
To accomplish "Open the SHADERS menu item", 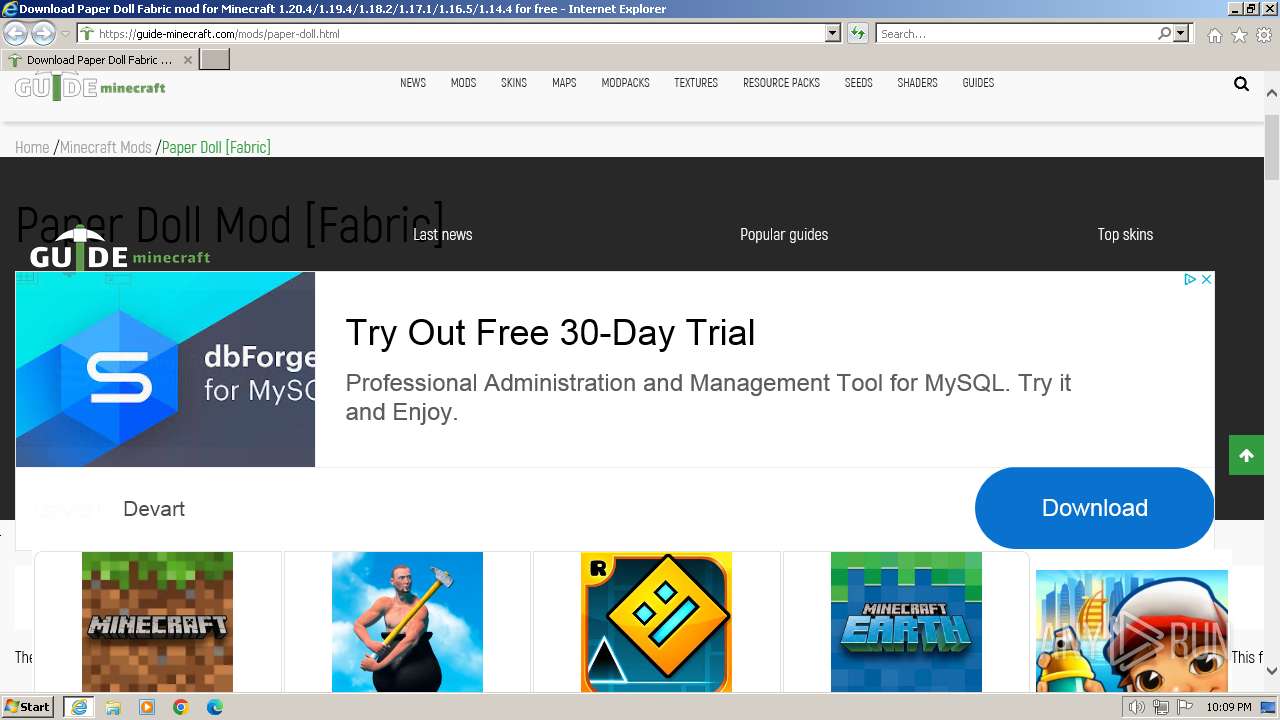I will click(917, 83).
